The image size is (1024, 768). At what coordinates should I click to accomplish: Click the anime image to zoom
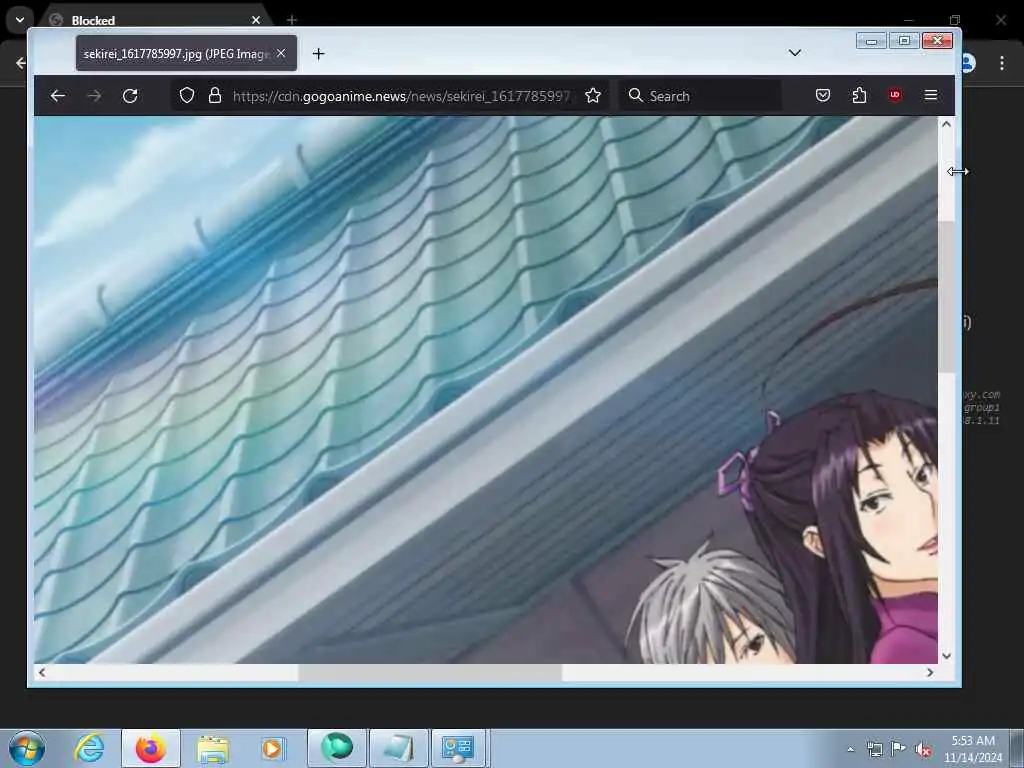[x=486, y=390]
